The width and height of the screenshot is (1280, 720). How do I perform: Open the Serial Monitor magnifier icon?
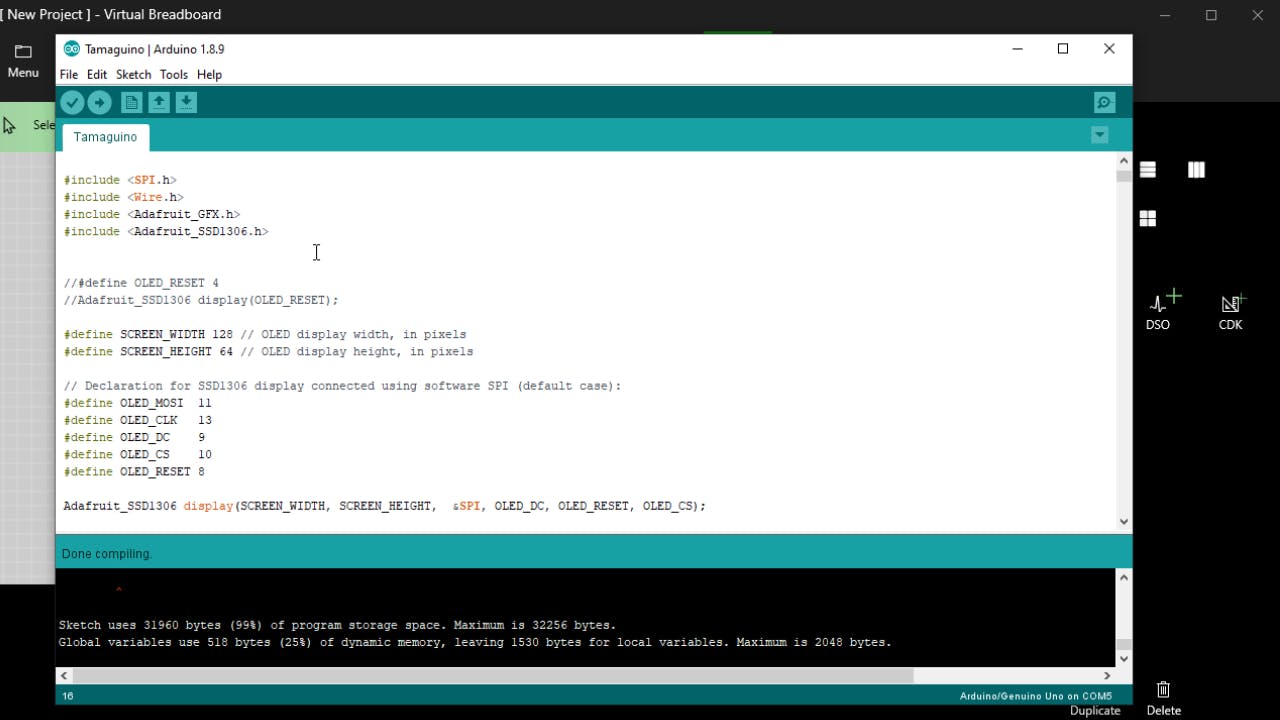1104,102
